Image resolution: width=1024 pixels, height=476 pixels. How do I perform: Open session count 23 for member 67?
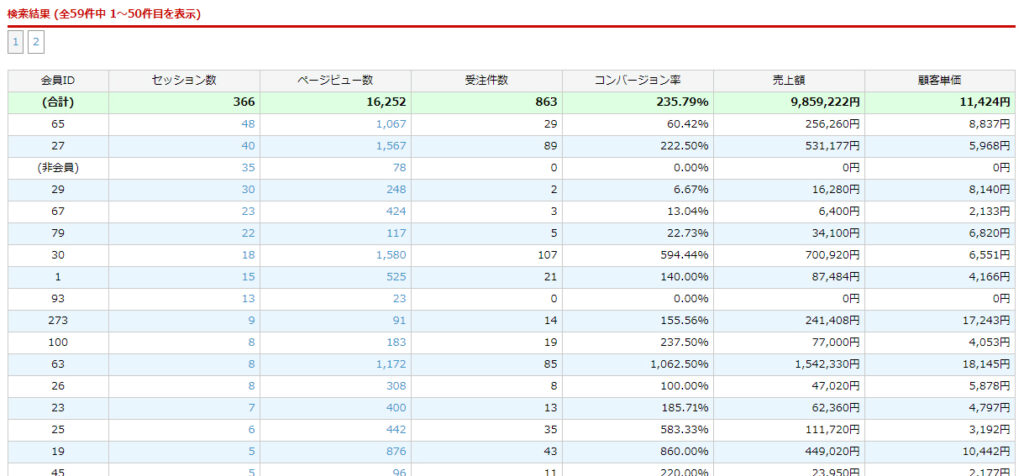[x=248, y=212]
